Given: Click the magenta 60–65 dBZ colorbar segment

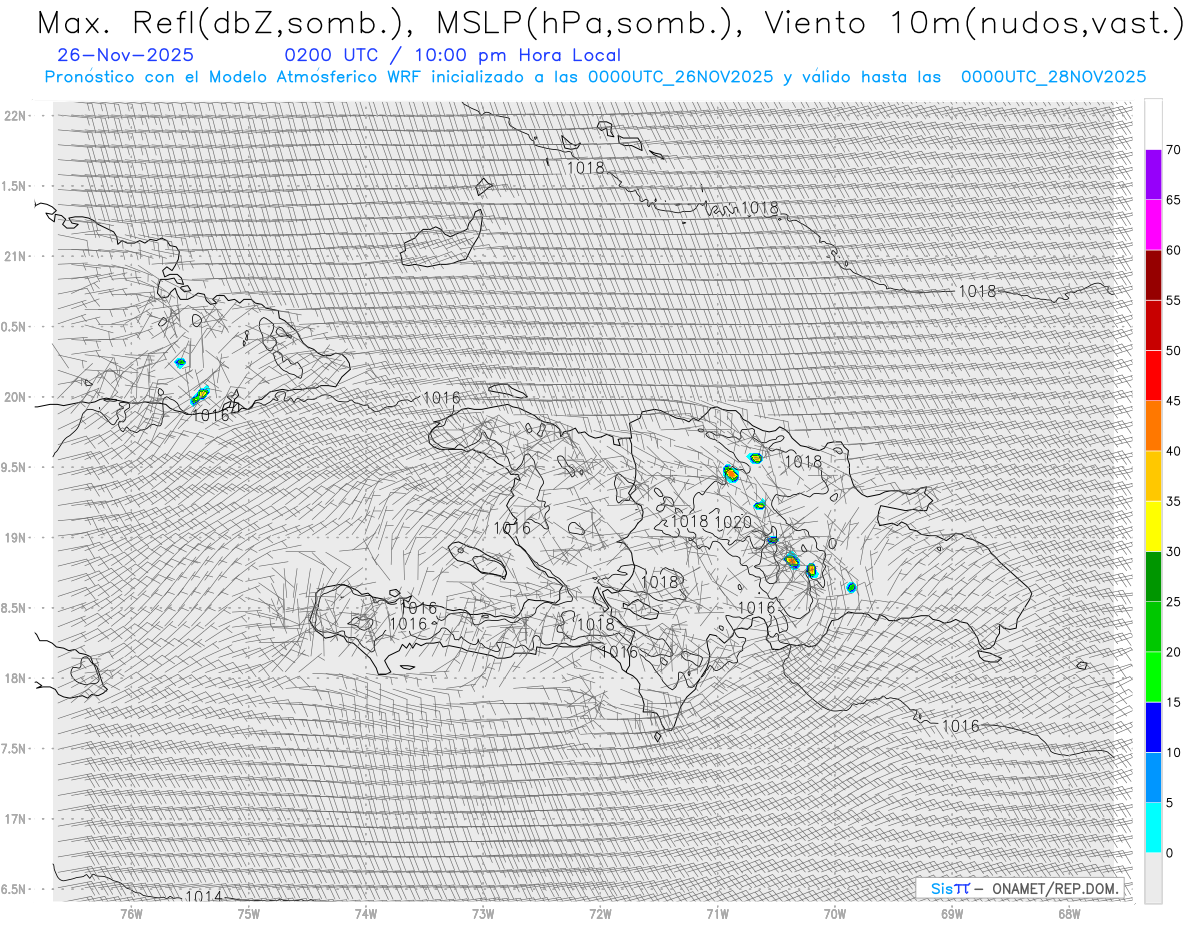Looking at the screenshot, I should click(x=1153, y=225).
